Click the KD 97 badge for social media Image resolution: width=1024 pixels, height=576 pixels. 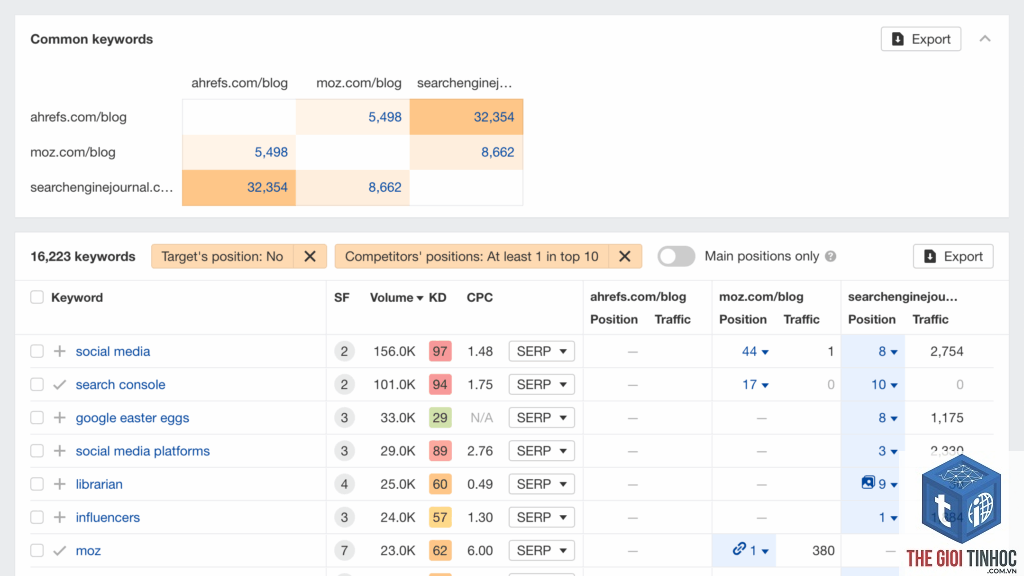pyautogui.click(x=440, y=351)
